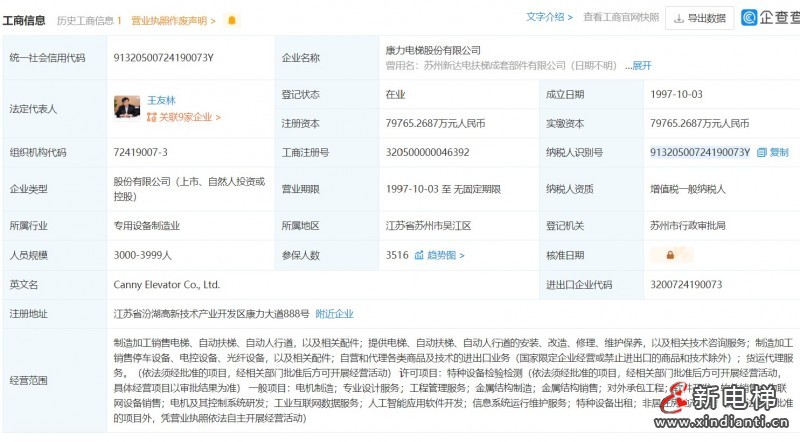Click 复制 to copy taxpayer number
This screenshot has height=442, width=800.
(779, 152)
